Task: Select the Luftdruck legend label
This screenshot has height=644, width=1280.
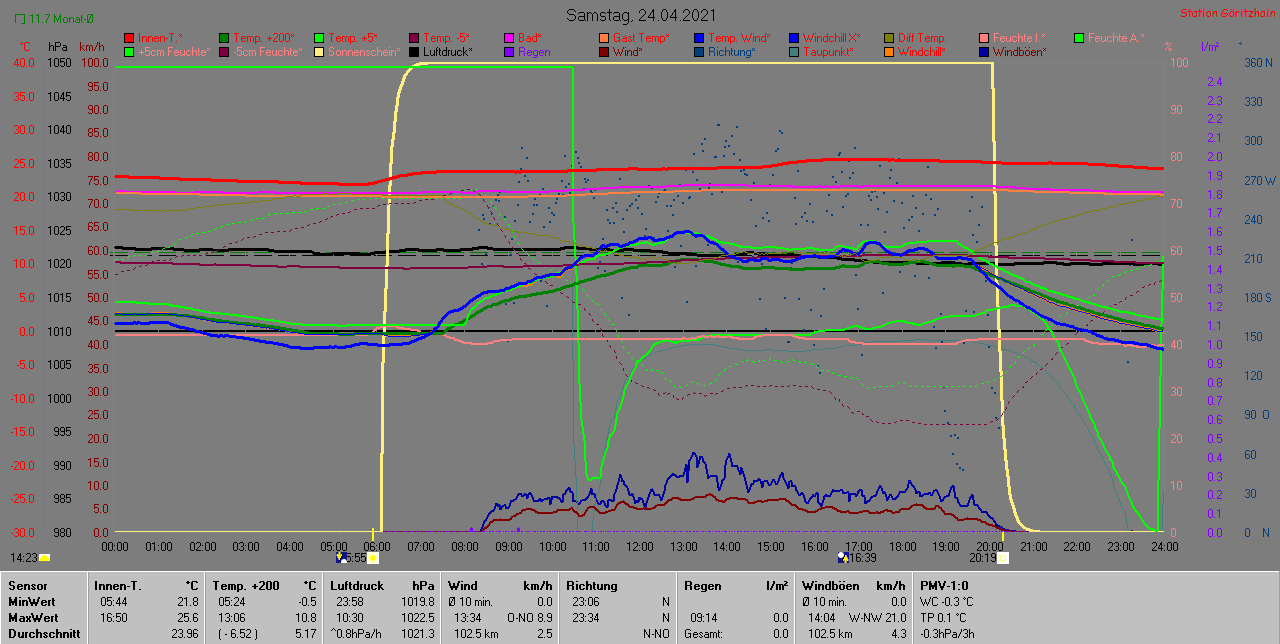Action: pyautogui.click(x=447, y=52)
